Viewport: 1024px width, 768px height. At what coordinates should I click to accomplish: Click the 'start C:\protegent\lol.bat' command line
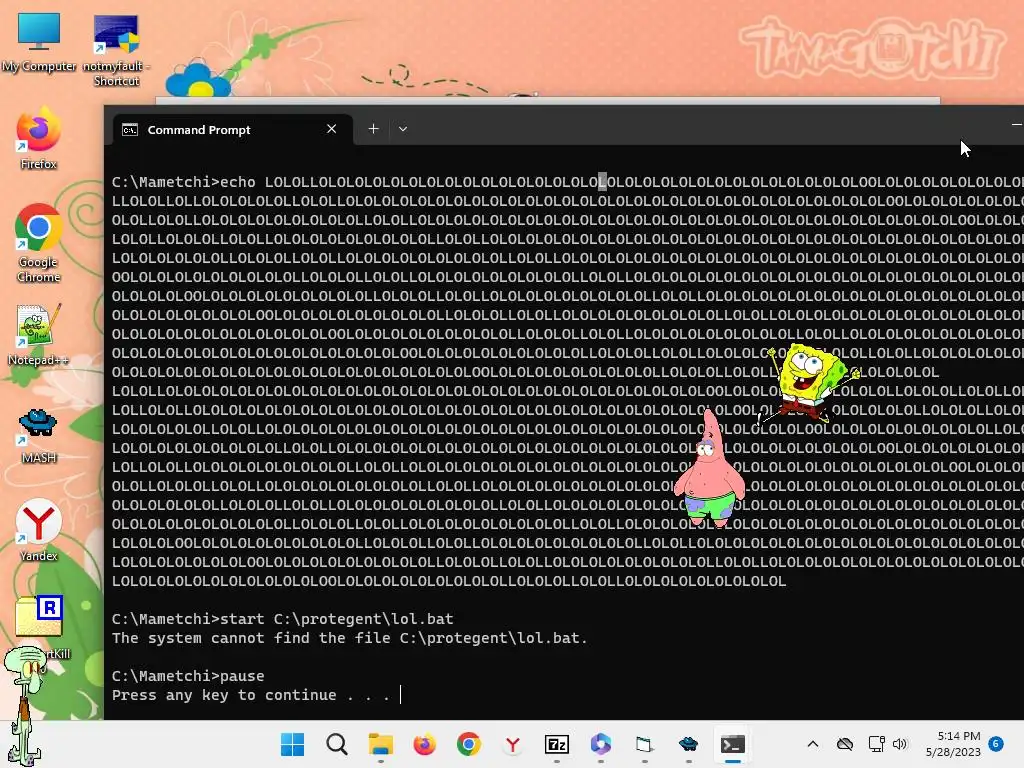point(282,618)
